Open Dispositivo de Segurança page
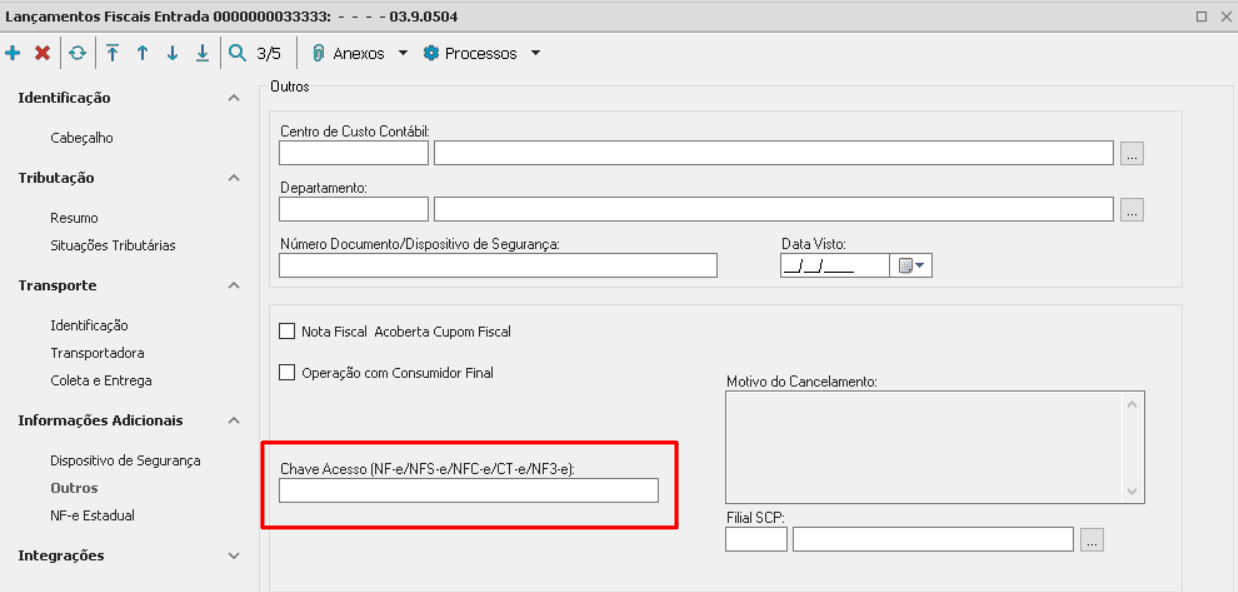Image resolution: width=1238 pixels, height=592 pixels. pyautogui.click(x=125, y=460)
